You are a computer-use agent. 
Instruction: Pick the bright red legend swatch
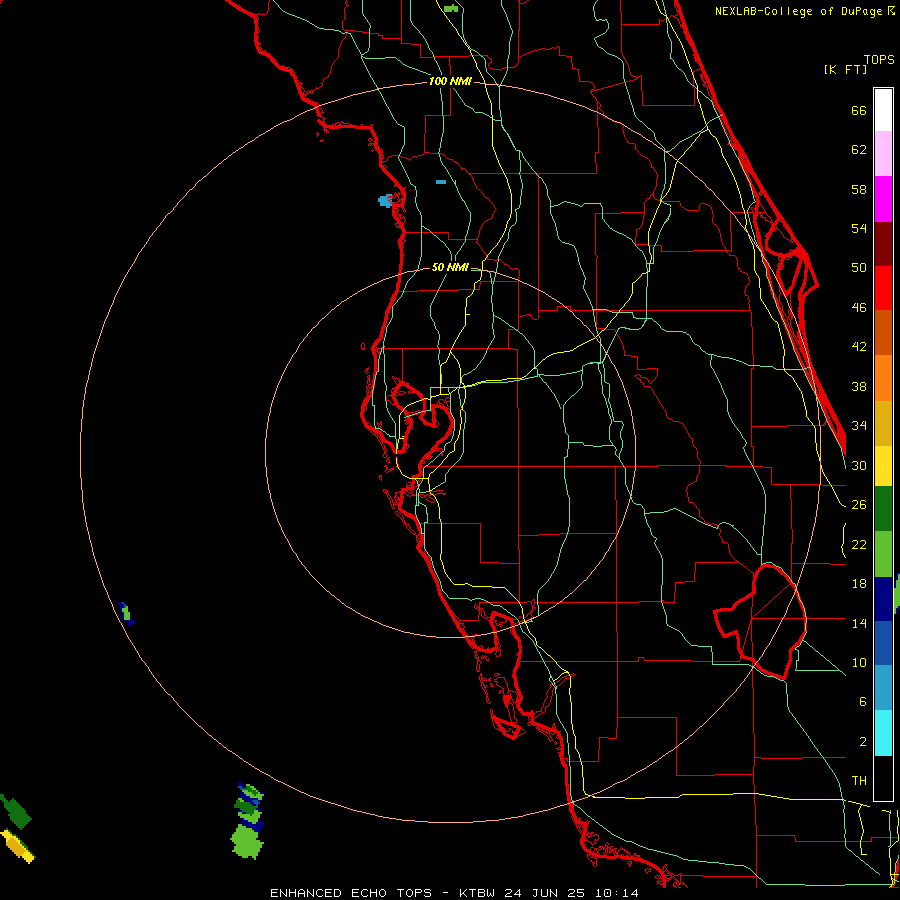pyautogui.click(x=883, y=288)
